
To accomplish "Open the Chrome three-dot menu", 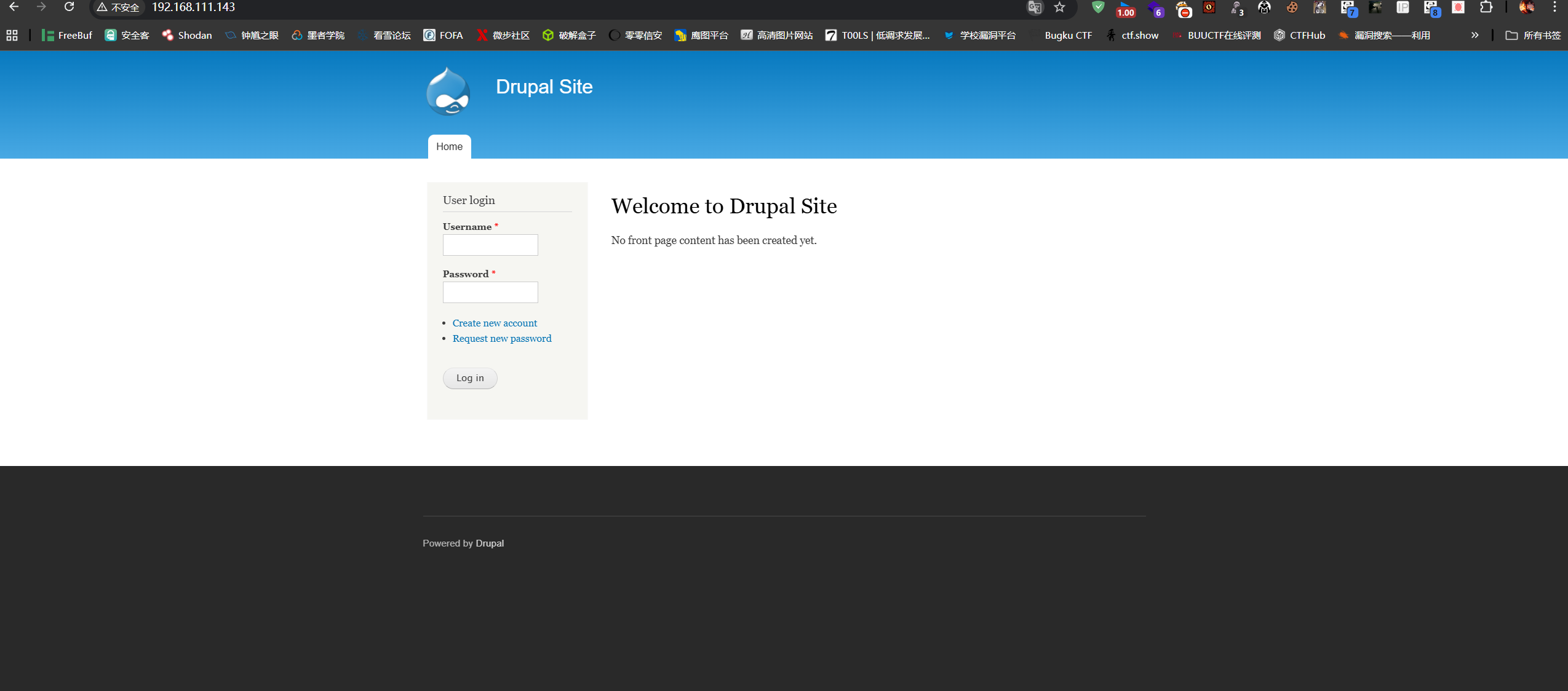I will tap(1554, 7).
